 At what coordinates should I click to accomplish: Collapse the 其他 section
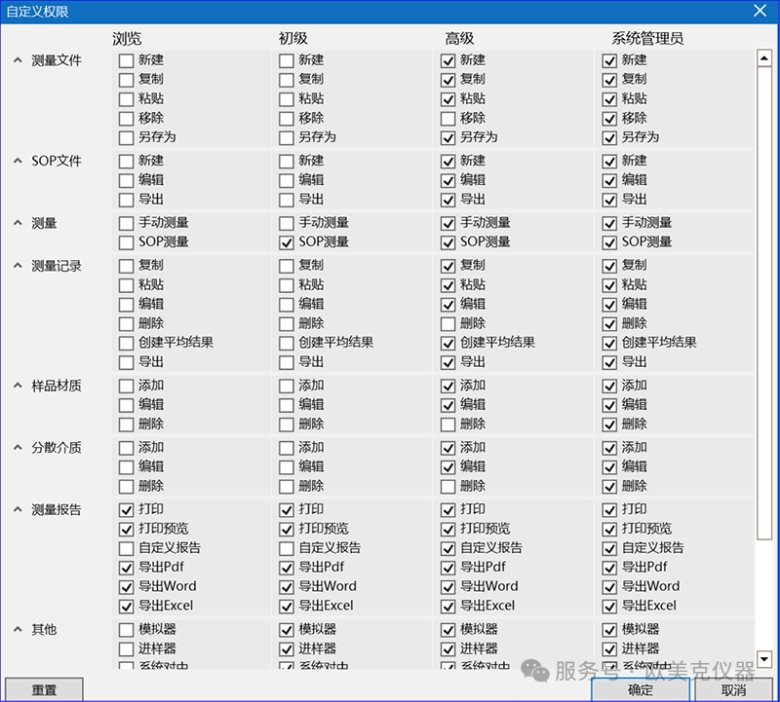coord(17,630)
